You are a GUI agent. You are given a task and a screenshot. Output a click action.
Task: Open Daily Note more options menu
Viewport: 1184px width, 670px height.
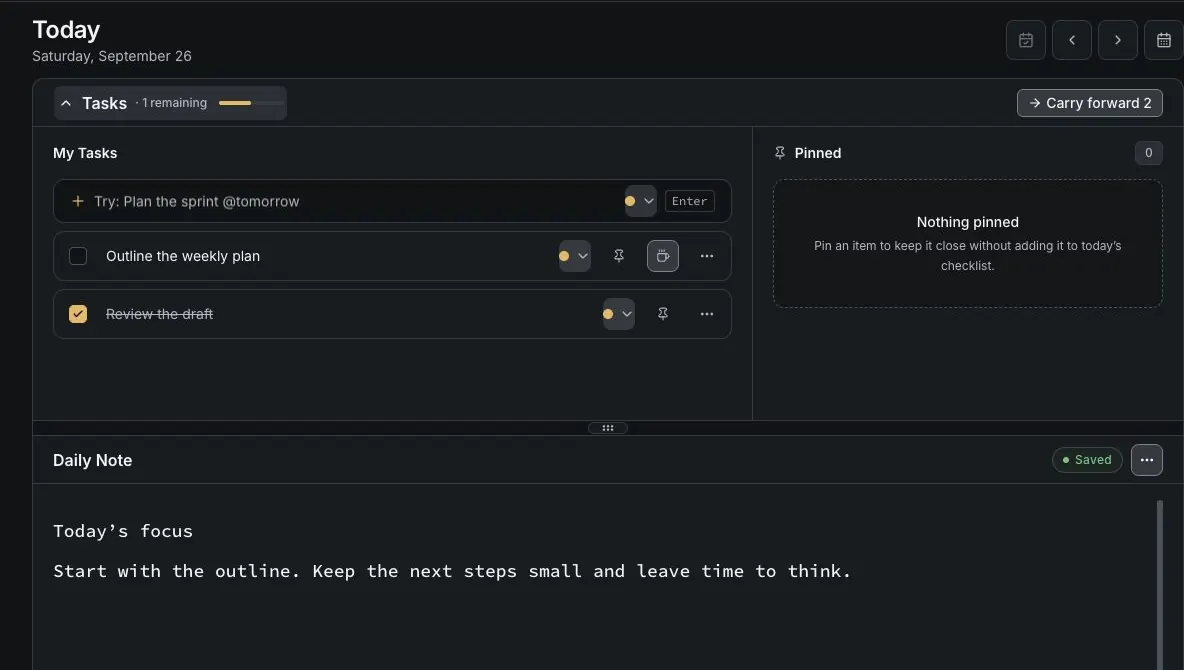pos(1146,460)
